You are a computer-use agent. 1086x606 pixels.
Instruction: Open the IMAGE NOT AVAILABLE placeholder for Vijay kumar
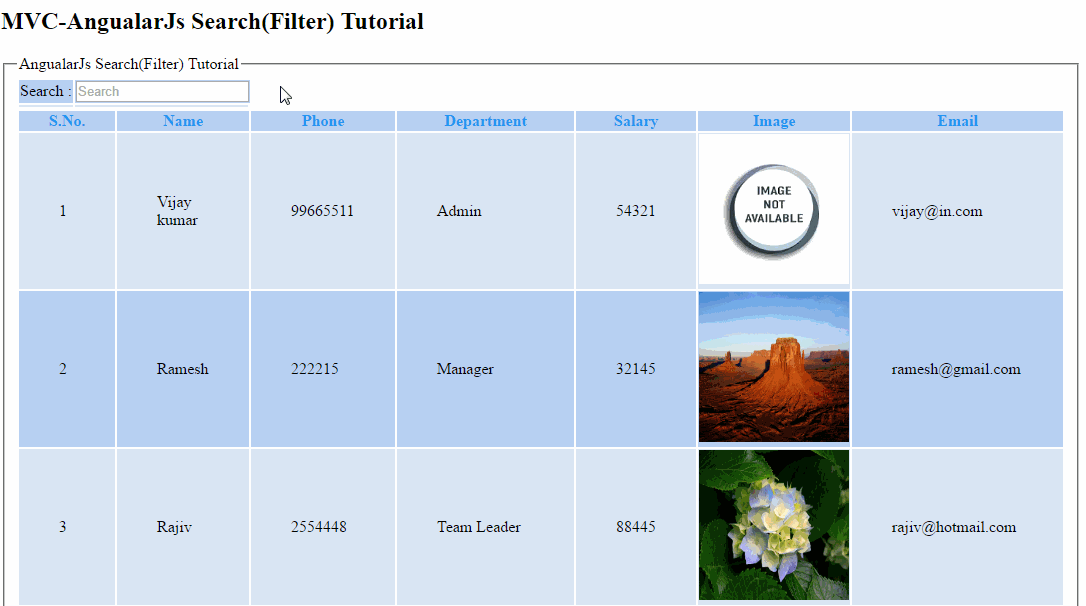pyautogui.click(x=773, y=209)
